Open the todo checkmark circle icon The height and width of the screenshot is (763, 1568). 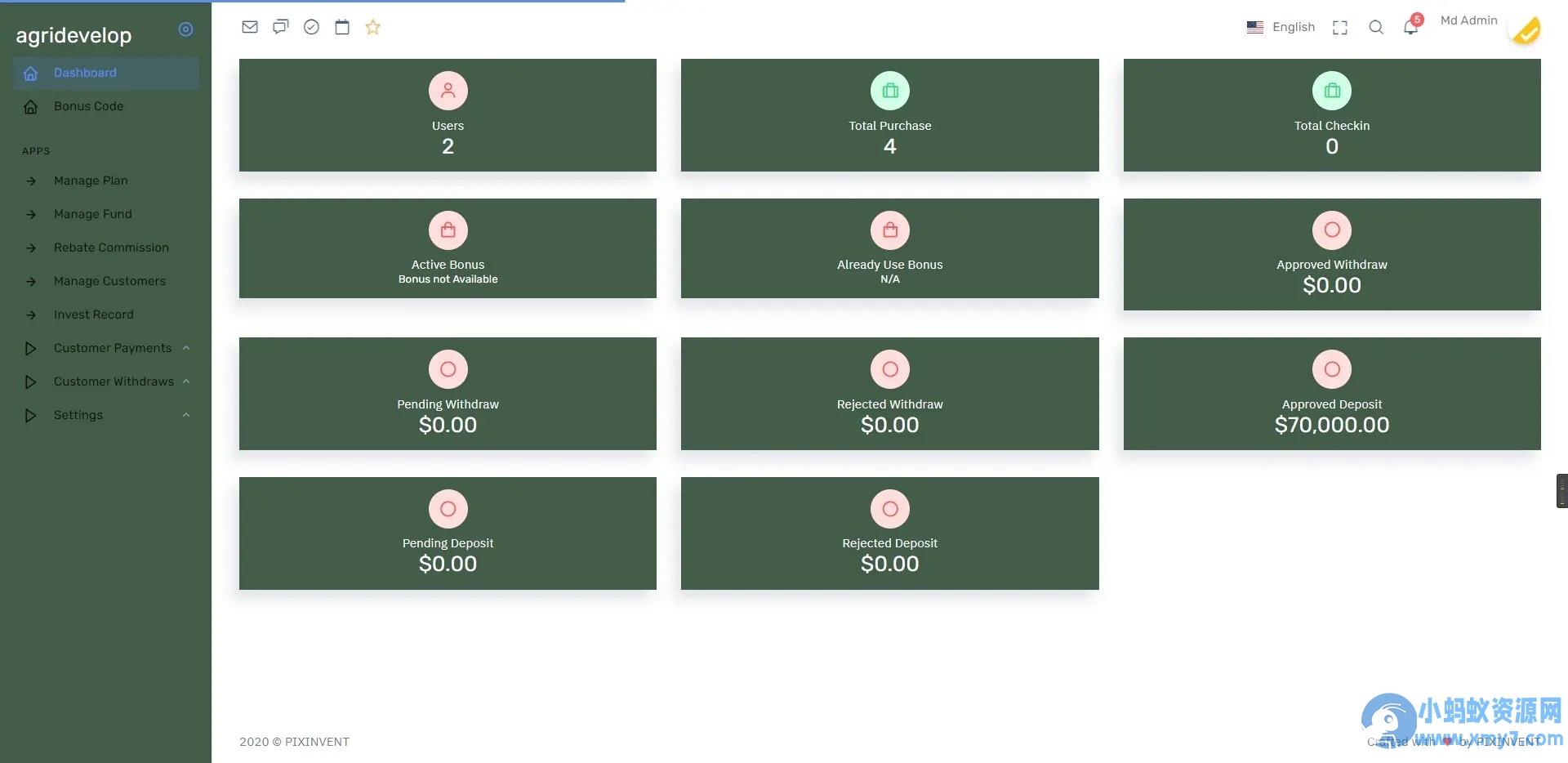[x=311, y=27]
